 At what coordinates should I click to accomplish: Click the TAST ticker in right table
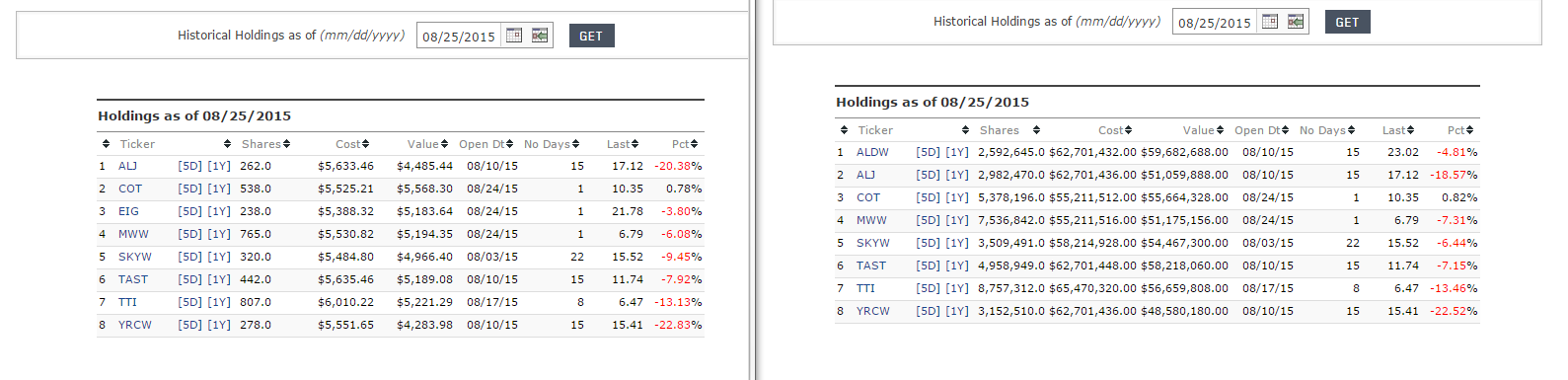(871, 266)
